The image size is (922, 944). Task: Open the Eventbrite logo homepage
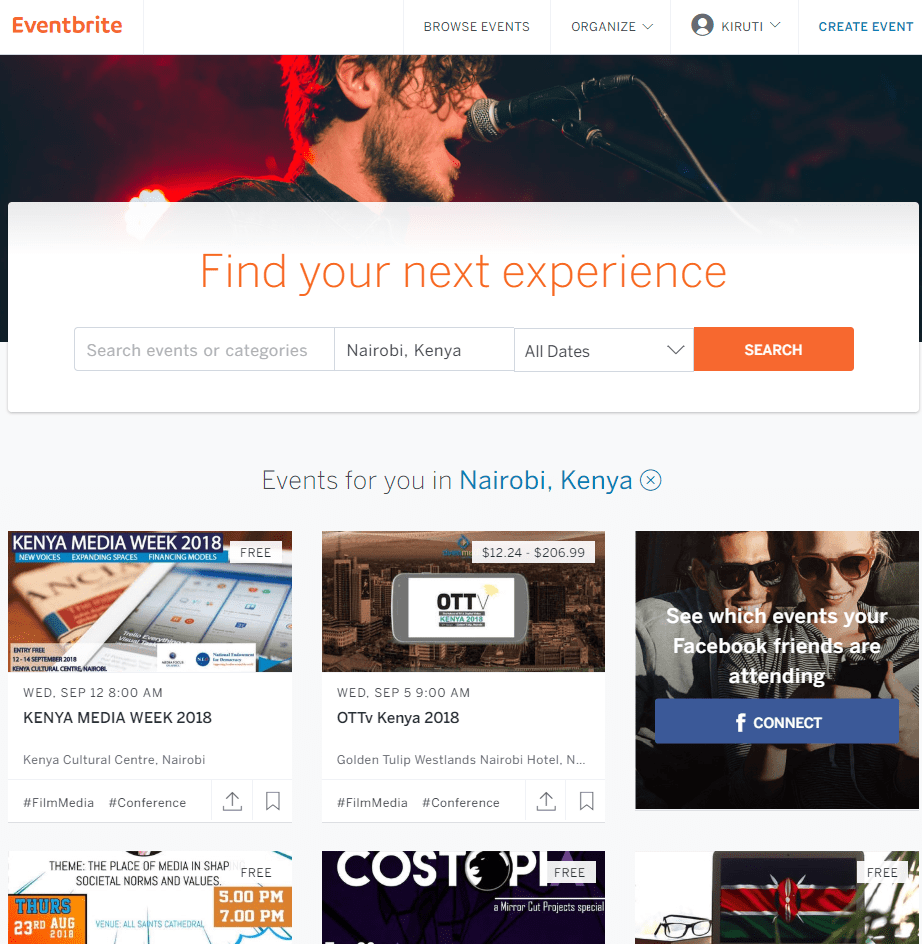tap(67, 25)
